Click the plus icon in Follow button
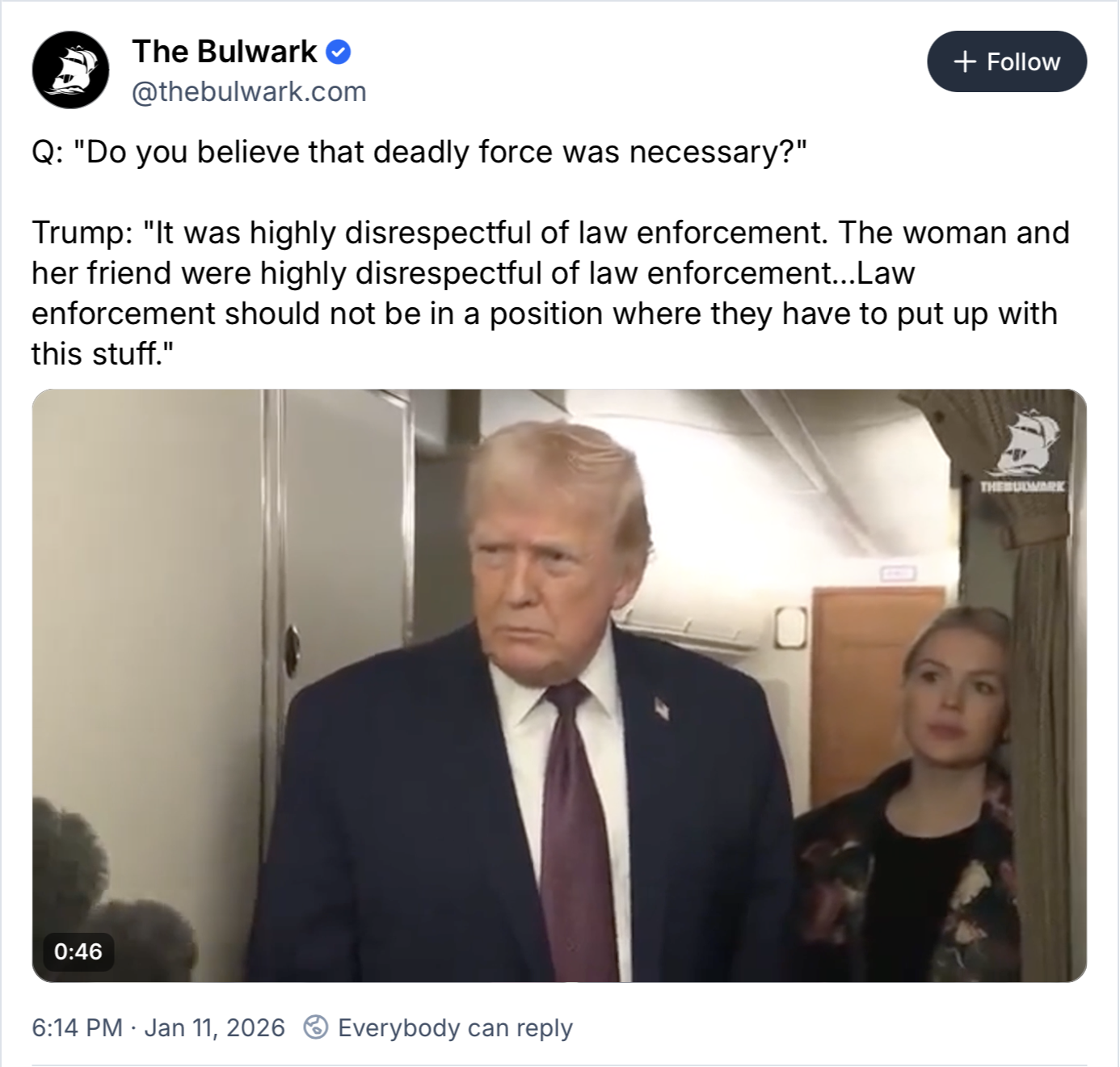Screen dimensions: 1120x1067 point(965,61)
